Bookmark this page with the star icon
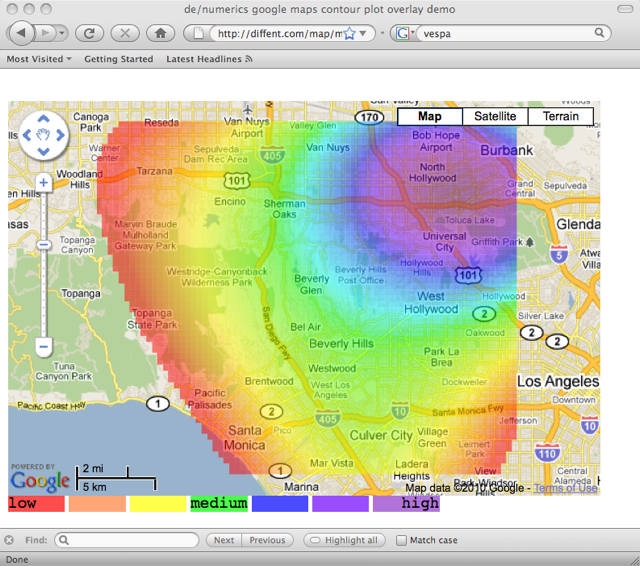 (348, 33)
